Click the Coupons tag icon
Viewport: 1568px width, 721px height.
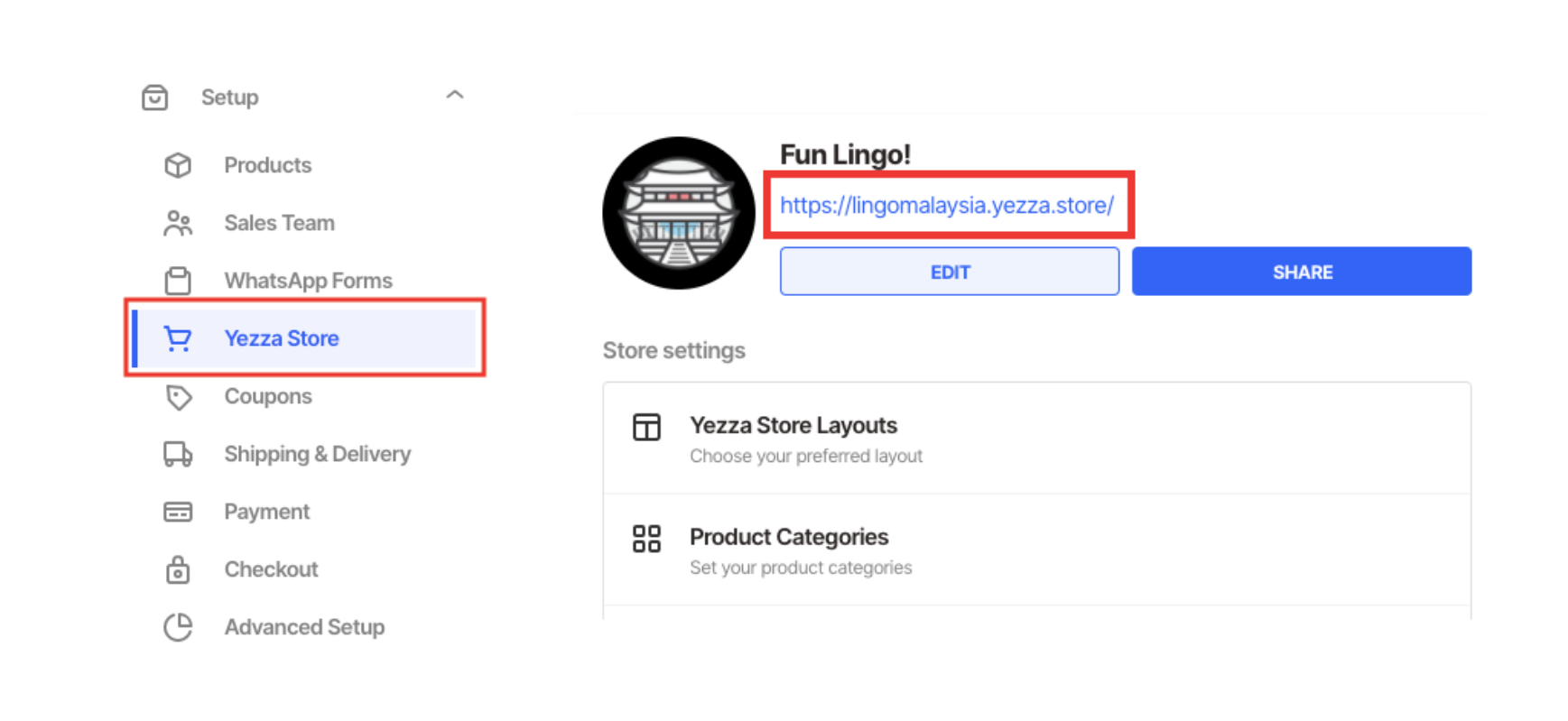pyautogui.click(x=178, y=397)
